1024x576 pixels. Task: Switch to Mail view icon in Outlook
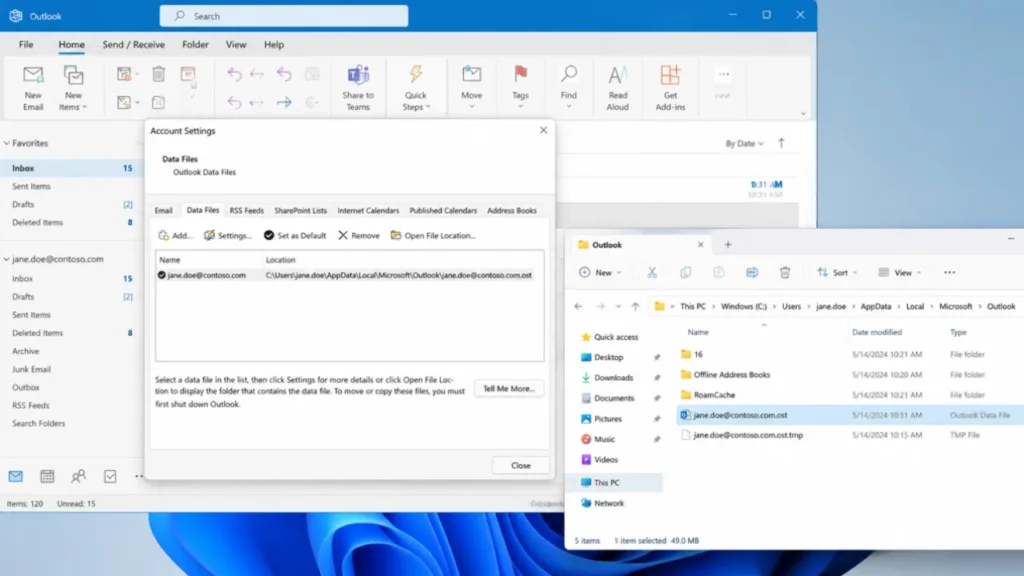16,476
